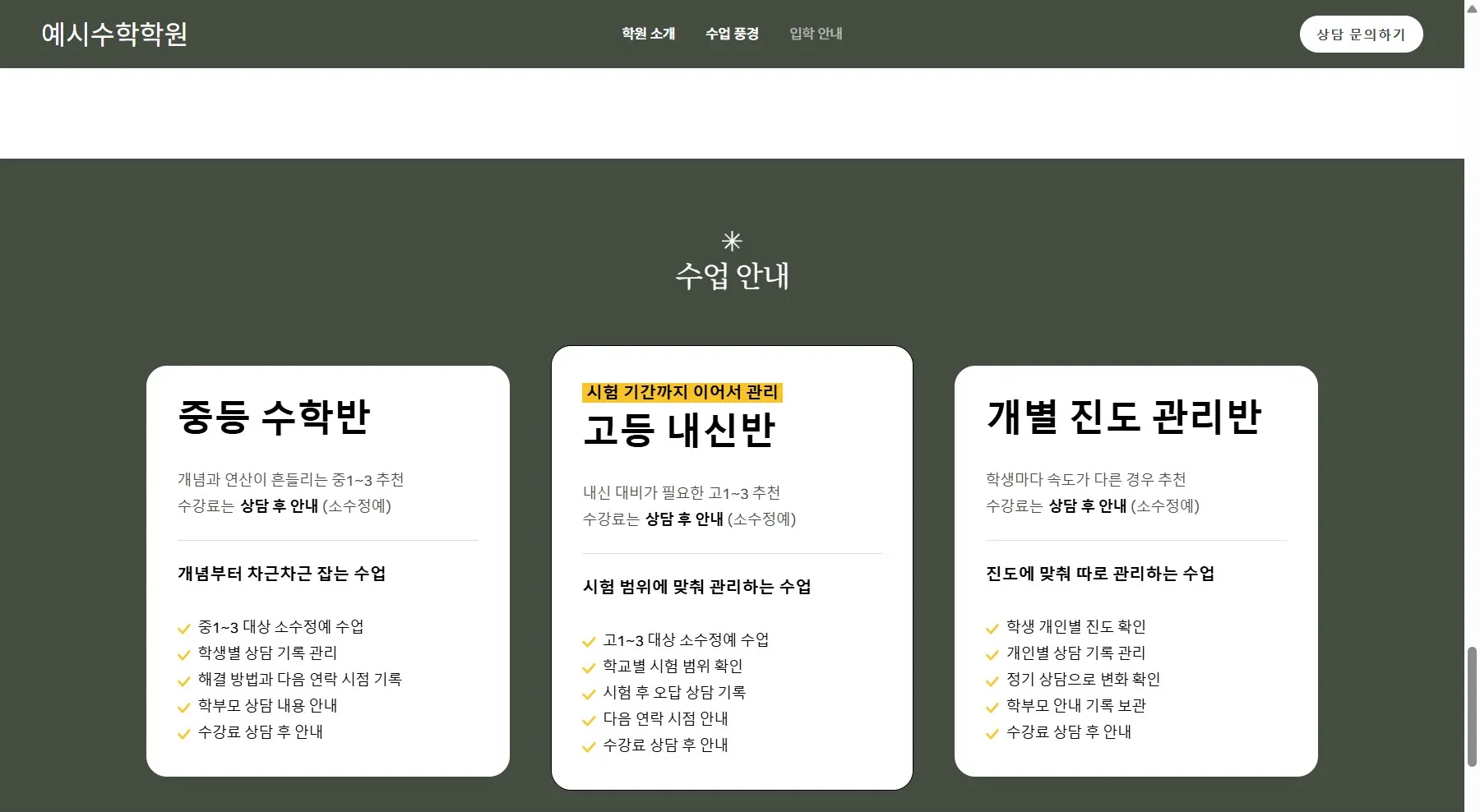Click the 예시수학학원 site logo

(x=114, y=34)
